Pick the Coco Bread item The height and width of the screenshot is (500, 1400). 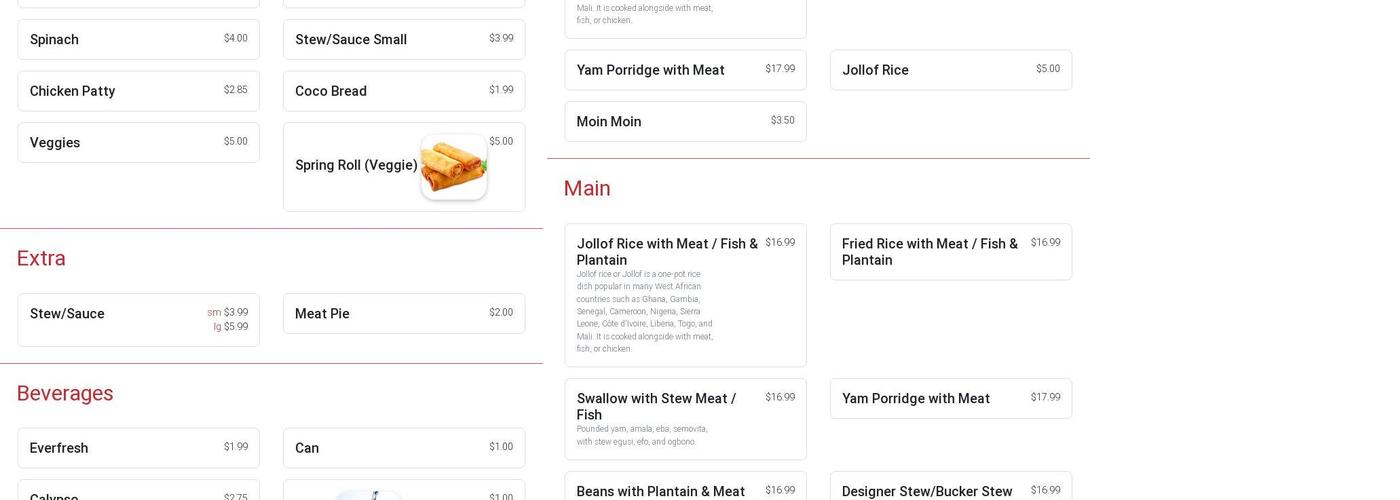[403, 91]
